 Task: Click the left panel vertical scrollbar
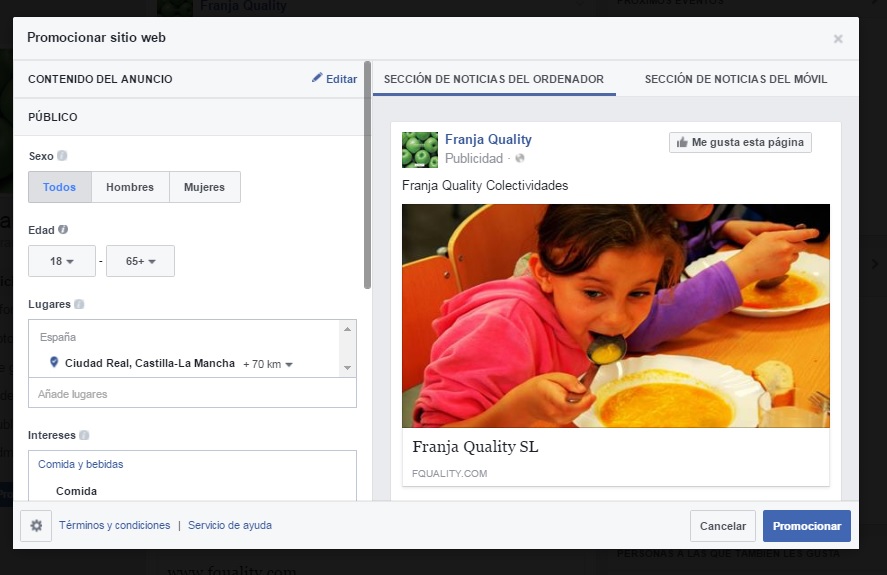[367, 180]
